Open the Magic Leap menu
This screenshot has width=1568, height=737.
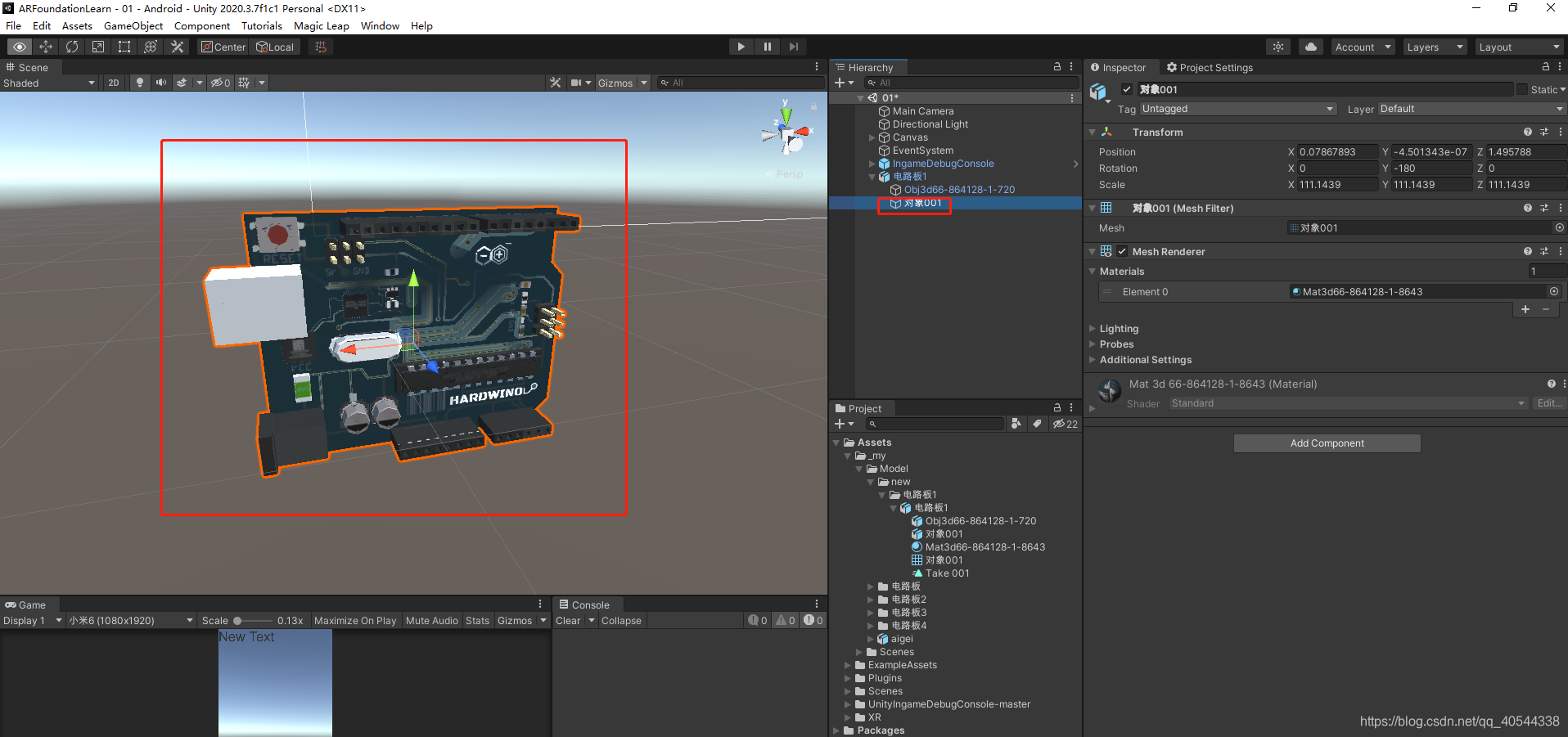point(322,25)
